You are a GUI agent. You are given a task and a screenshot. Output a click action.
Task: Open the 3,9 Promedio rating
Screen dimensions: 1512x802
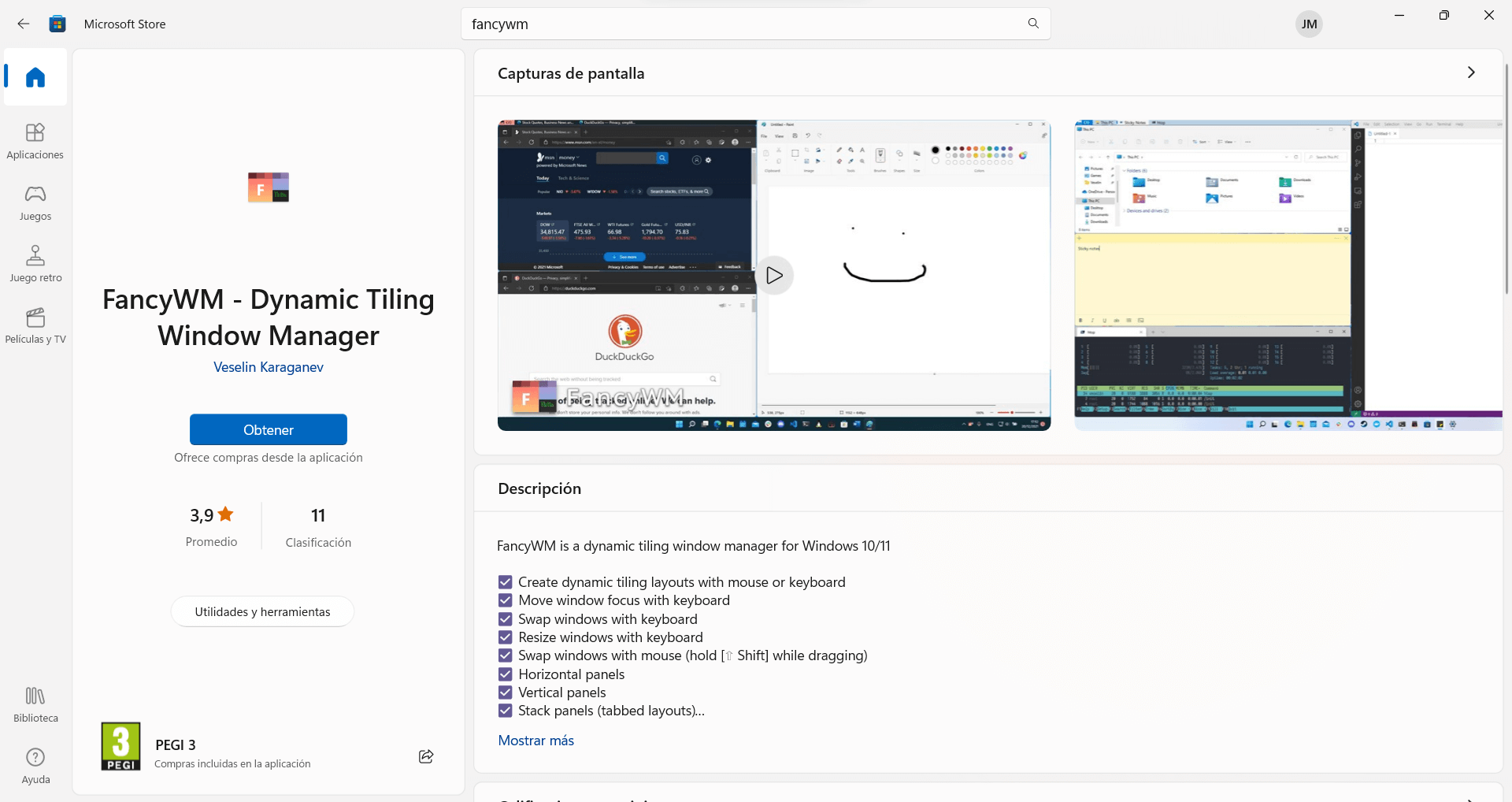pos(211,526)
